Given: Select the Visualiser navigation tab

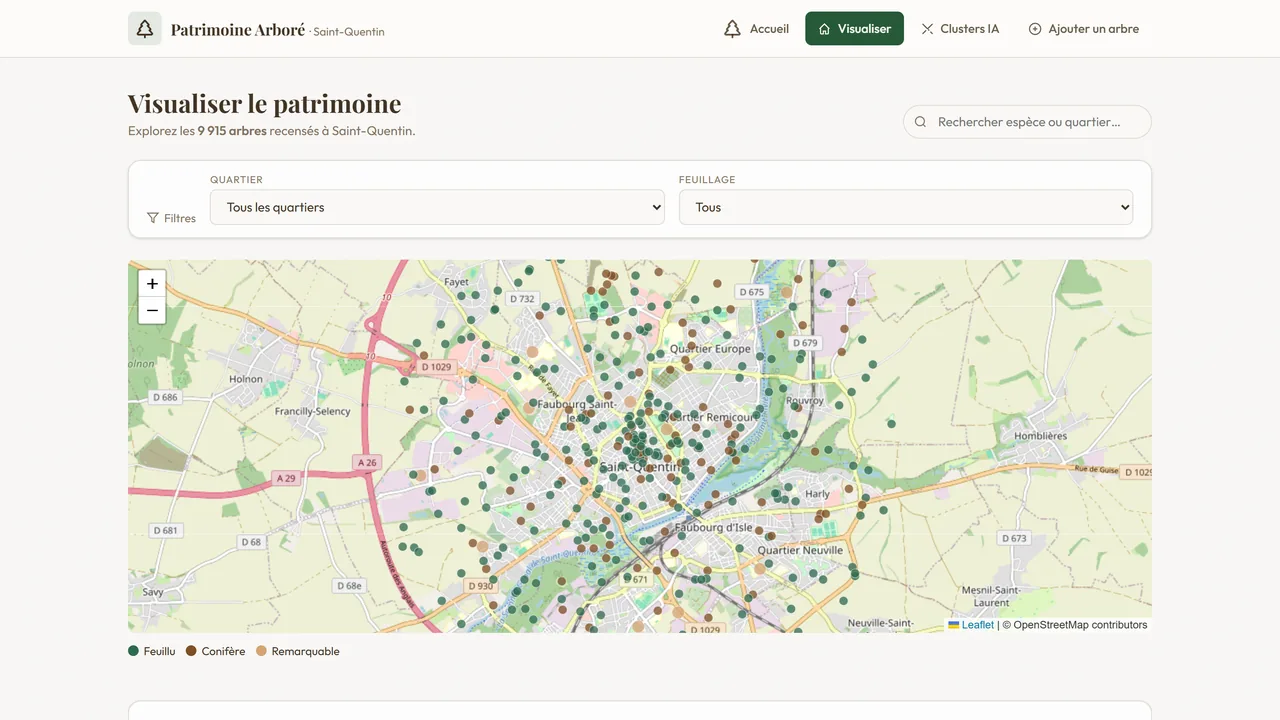Looking at the screenshot, I should coord(854,29).
